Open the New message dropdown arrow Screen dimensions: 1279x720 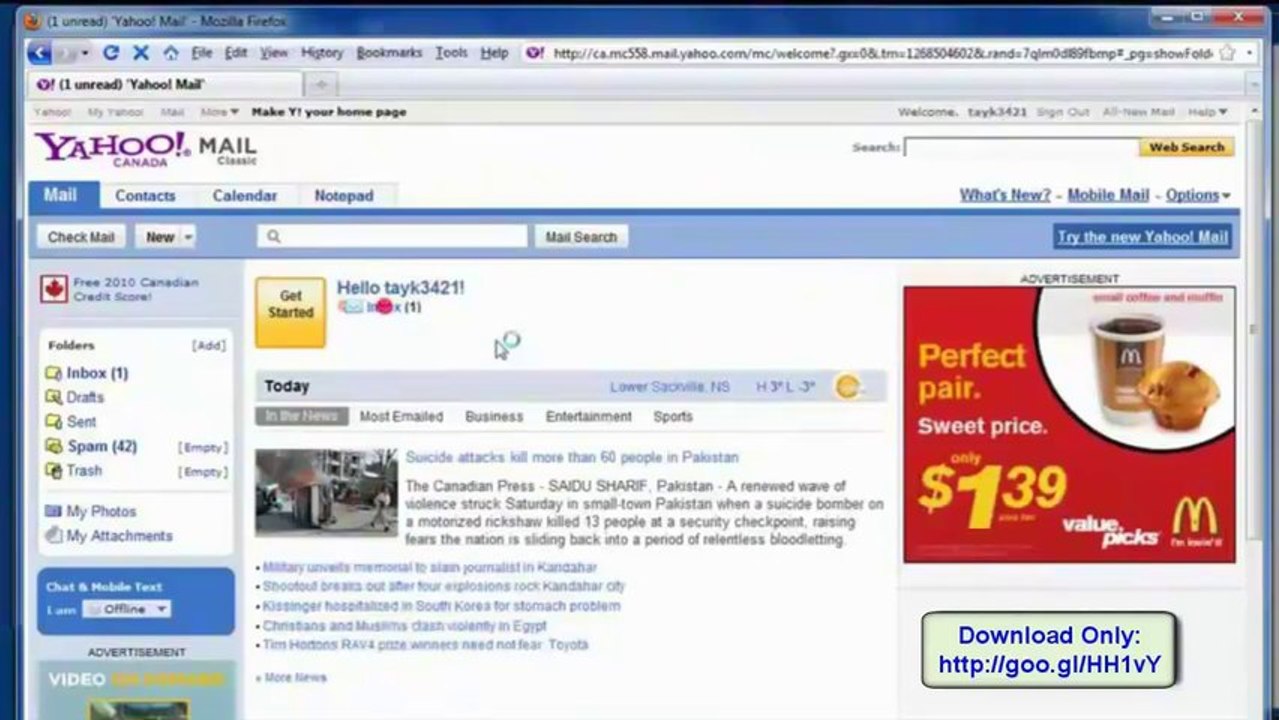point(187,237)
